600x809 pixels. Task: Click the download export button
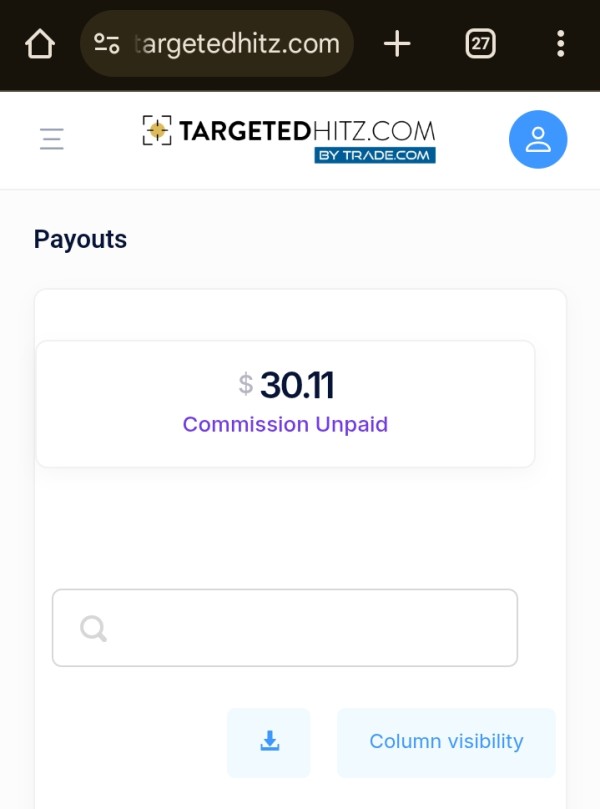click(269, 742)
